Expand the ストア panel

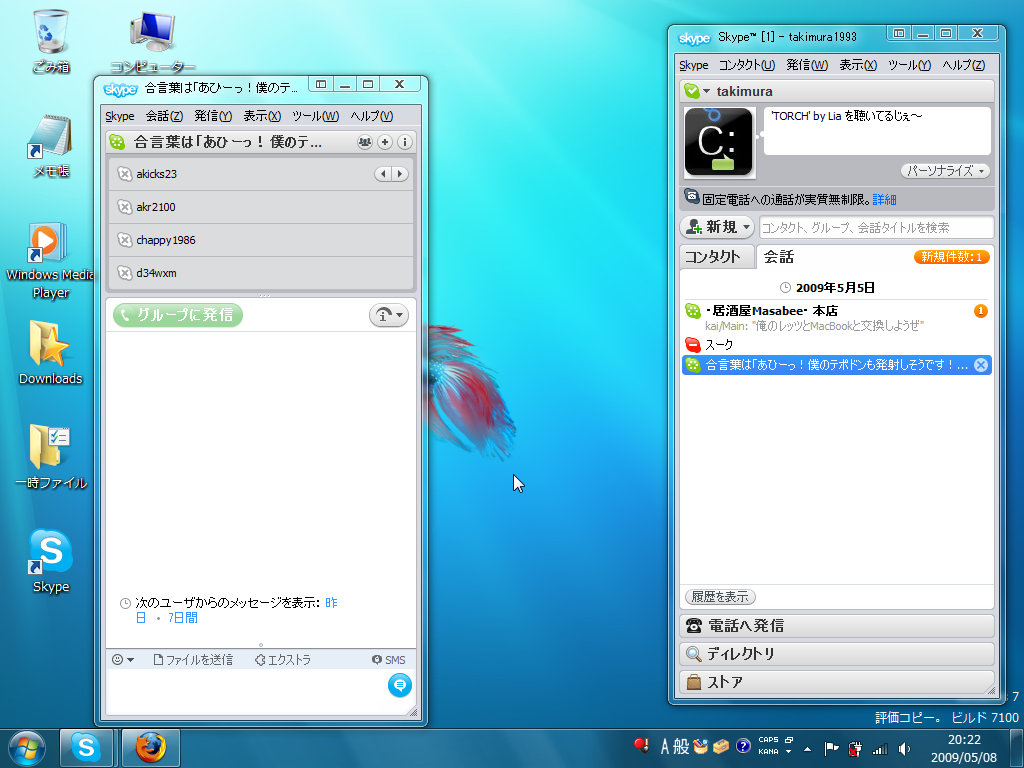[837, 682]
